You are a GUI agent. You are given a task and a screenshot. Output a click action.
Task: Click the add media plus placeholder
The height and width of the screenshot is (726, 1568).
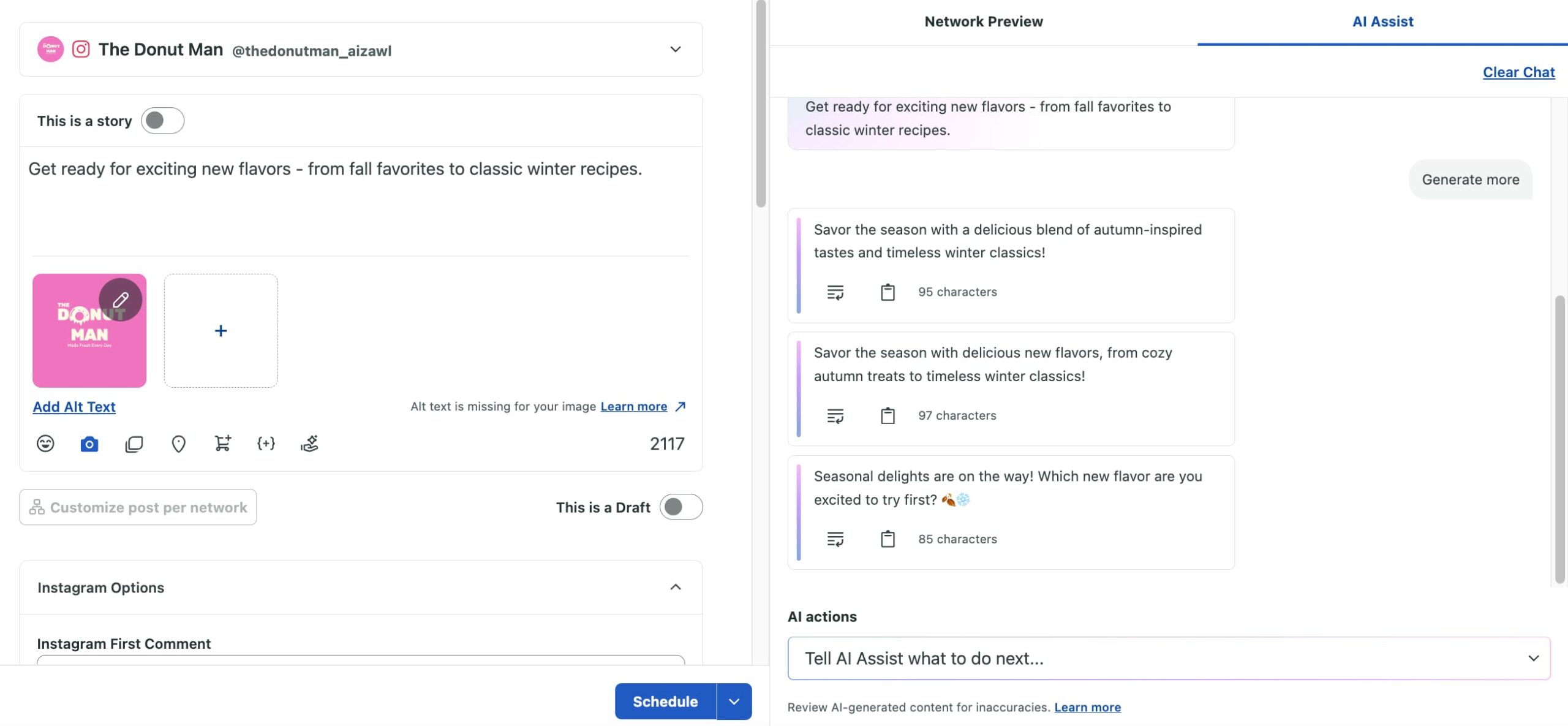(x=221, y=331)
